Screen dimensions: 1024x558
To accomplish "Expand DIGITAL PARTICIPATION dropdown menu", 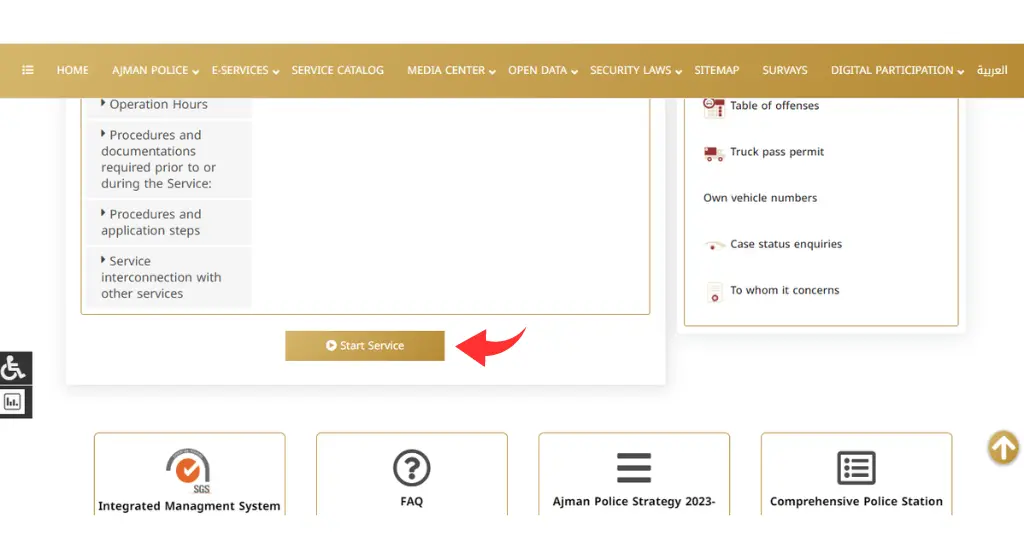I will click(x=897, y=70).
